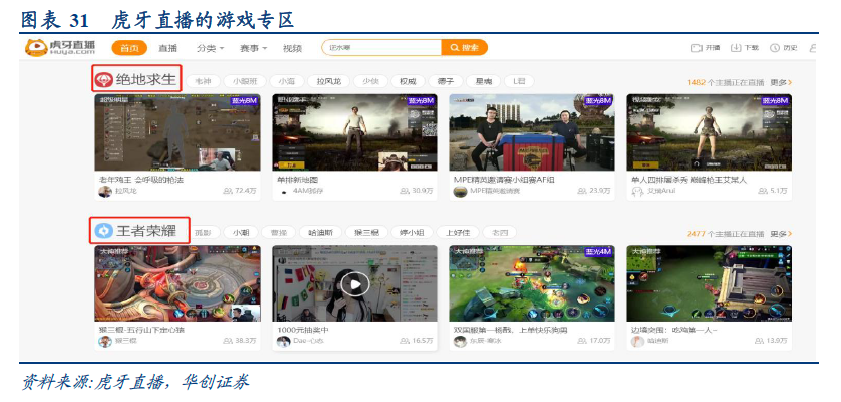Click viewer icon next to 23.9万
Viewport: 841px width, 402px height.
tap(582, 191)
